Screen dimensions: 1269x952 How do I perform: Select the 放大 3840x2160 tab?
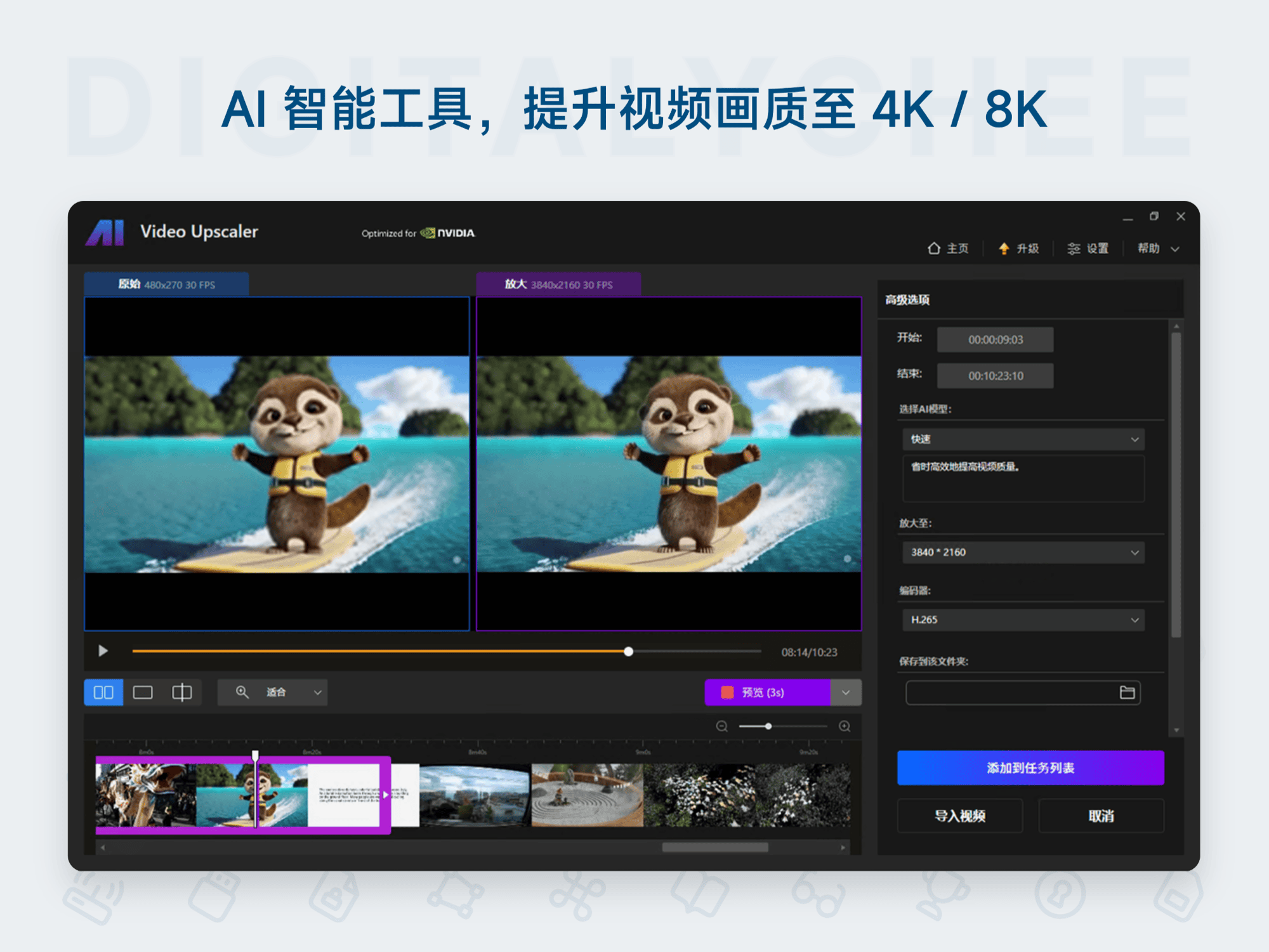pos(558,284)
